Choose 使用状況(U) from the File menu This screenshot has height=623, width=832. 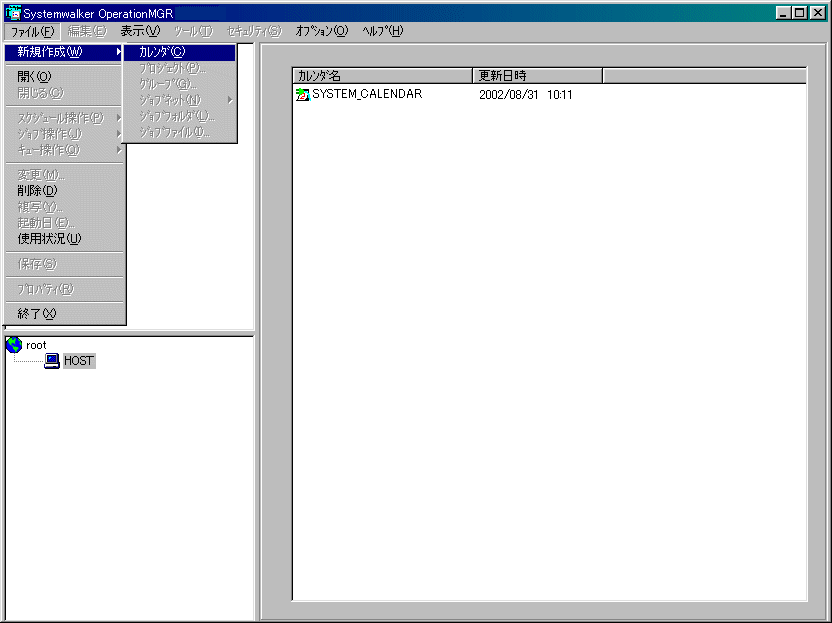point(65,239)
